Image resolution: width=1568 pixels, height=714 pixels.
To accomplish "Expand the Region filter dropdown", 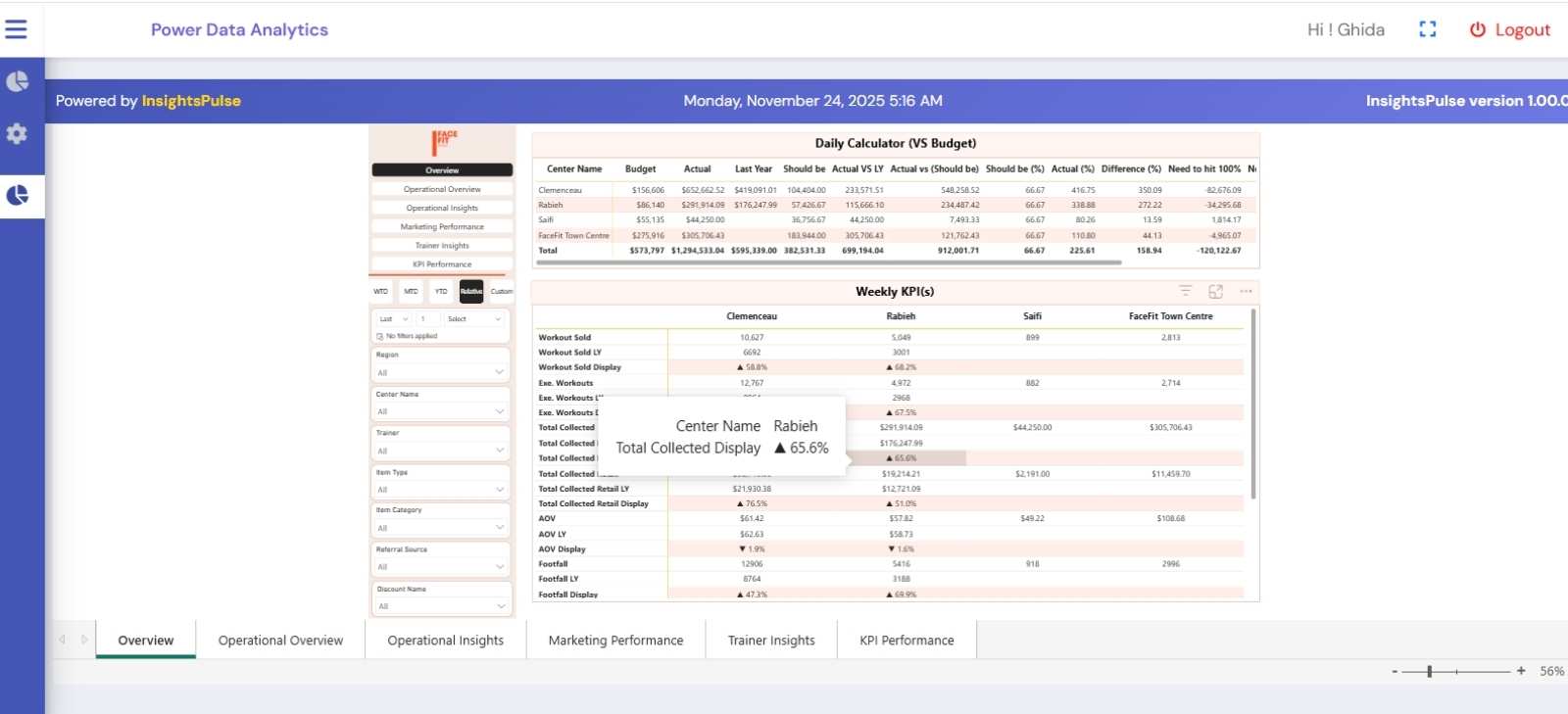I will 441,372.
